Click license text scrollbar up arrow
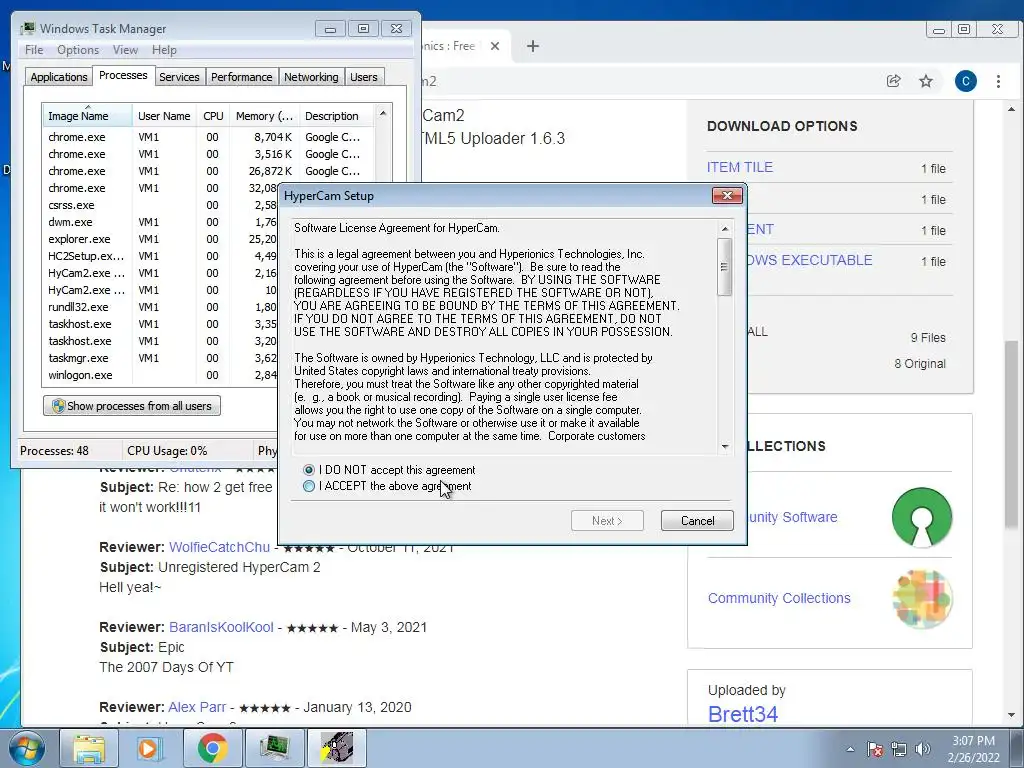This screenshot has height=768, width=1024. coord(724,229)
